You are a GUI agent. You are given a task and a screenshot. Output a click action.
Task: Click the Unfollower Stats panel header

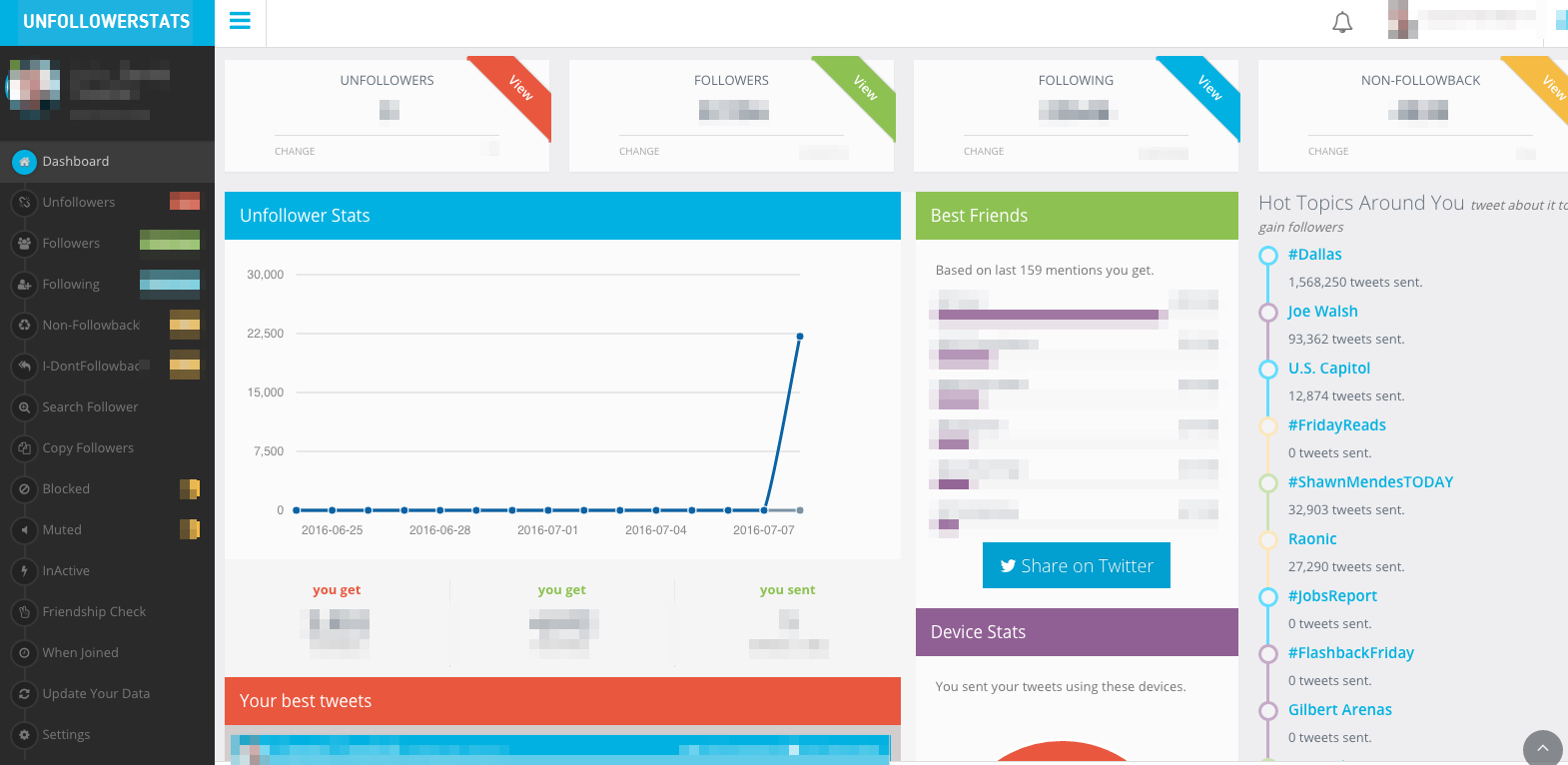[x=562, y=216]
